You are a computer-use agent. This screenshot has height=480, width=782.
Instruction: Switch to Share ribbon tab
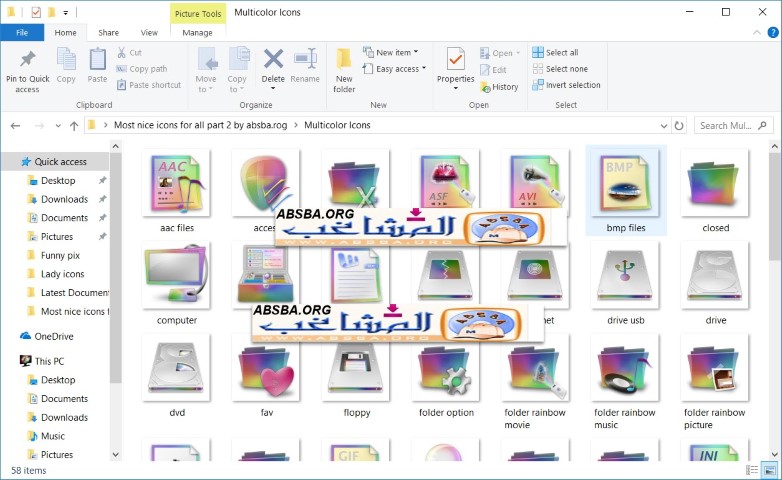108,32
